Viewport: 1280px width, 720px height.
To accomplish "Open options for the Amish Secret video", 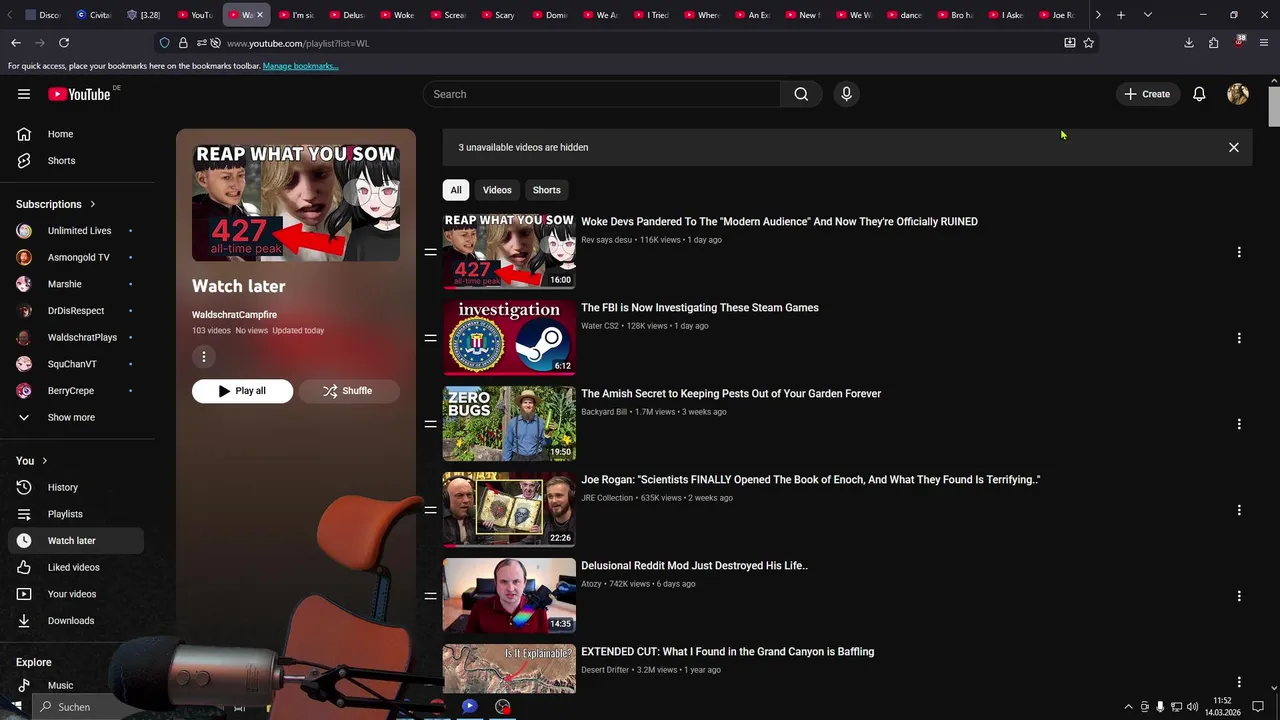I will tap(1239, 424).
